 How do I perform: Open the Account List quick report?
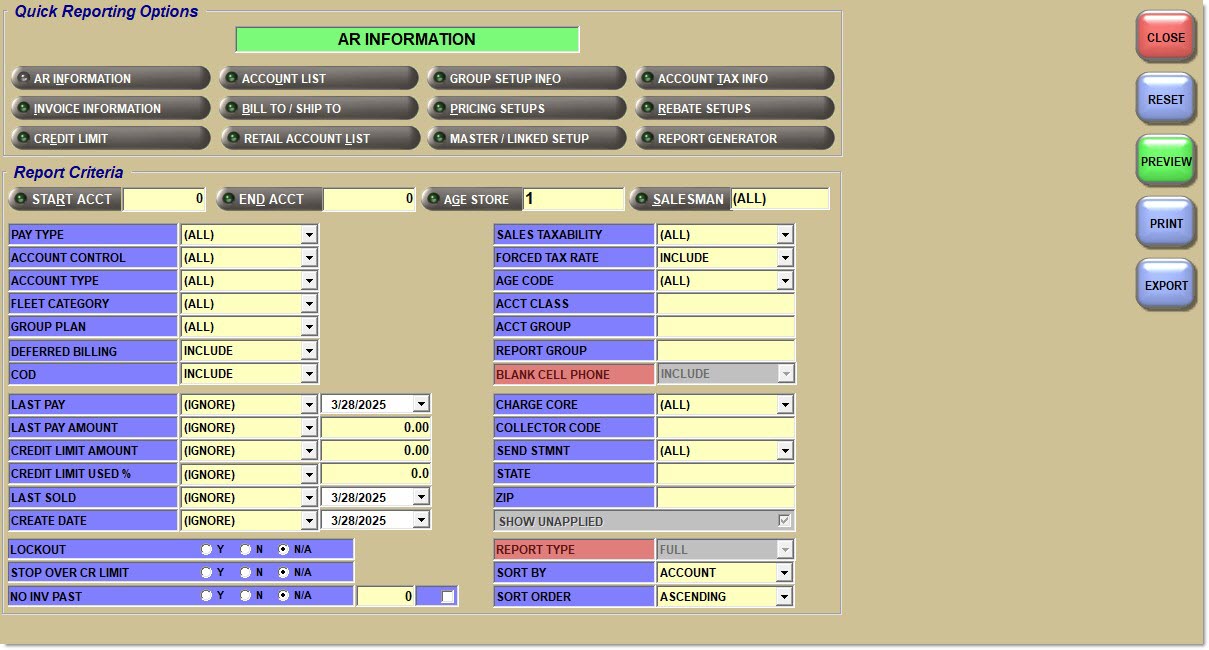click(x=318, y=79)
